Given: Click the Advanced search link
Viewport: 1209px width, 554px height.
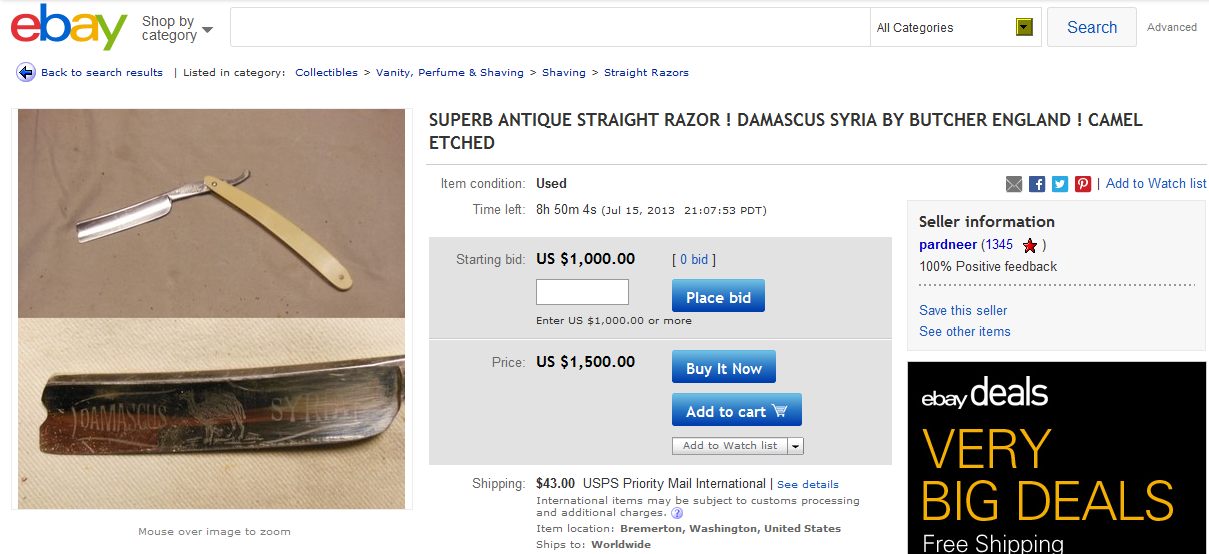Looking at the screenshot, I should [x=1172, y=27].
